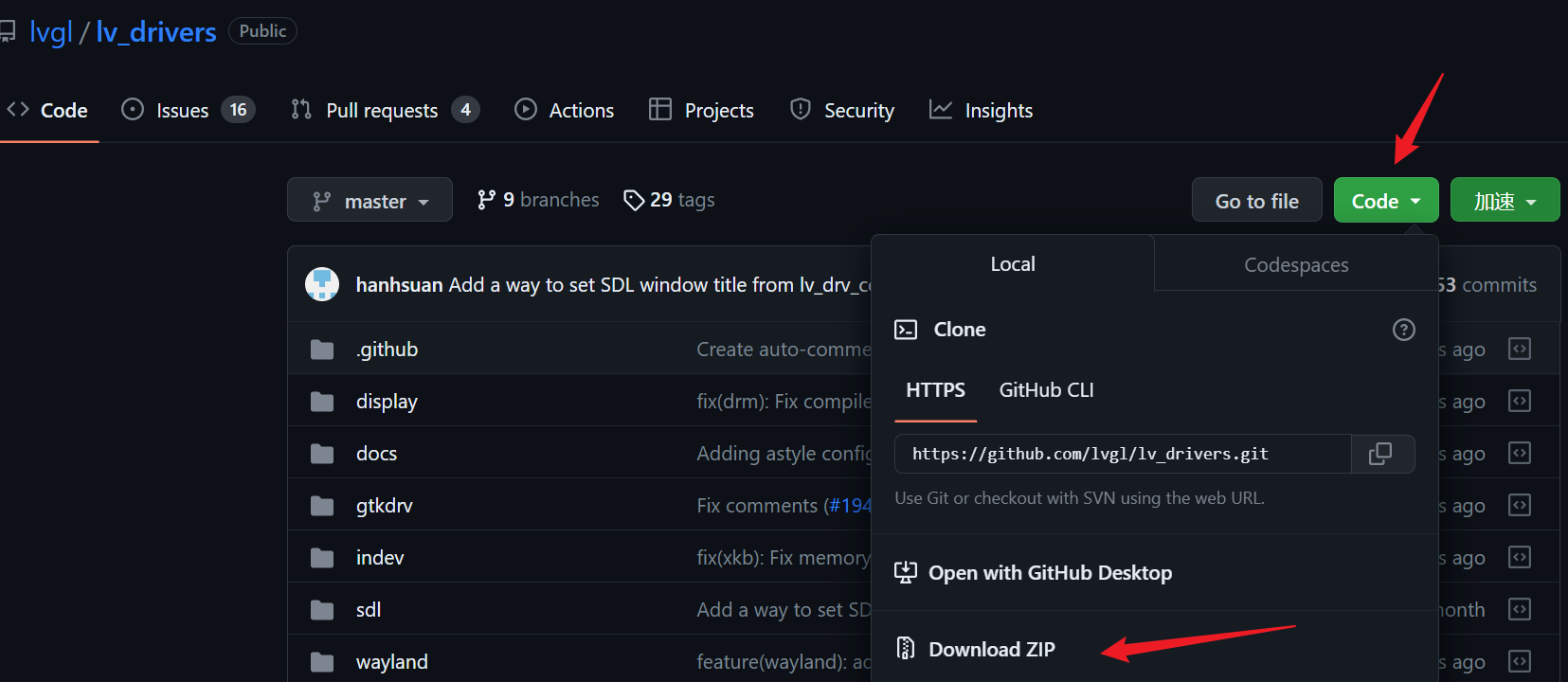This screenshot has width=1568, height=682.
Task: Open the indev folder
Action: coord(380,557)
